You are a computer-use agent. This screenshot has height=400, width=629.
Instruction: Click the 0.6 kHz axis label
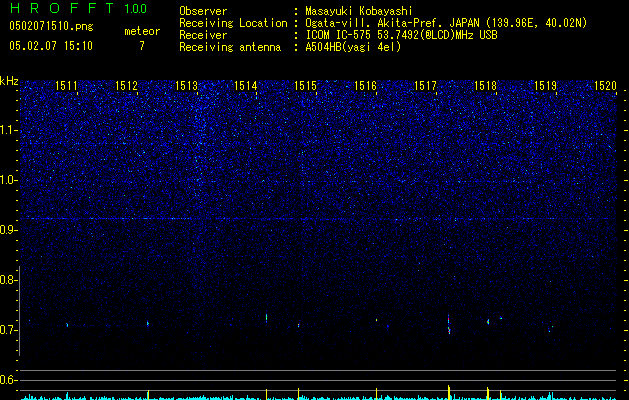click(x=8, y=380)
